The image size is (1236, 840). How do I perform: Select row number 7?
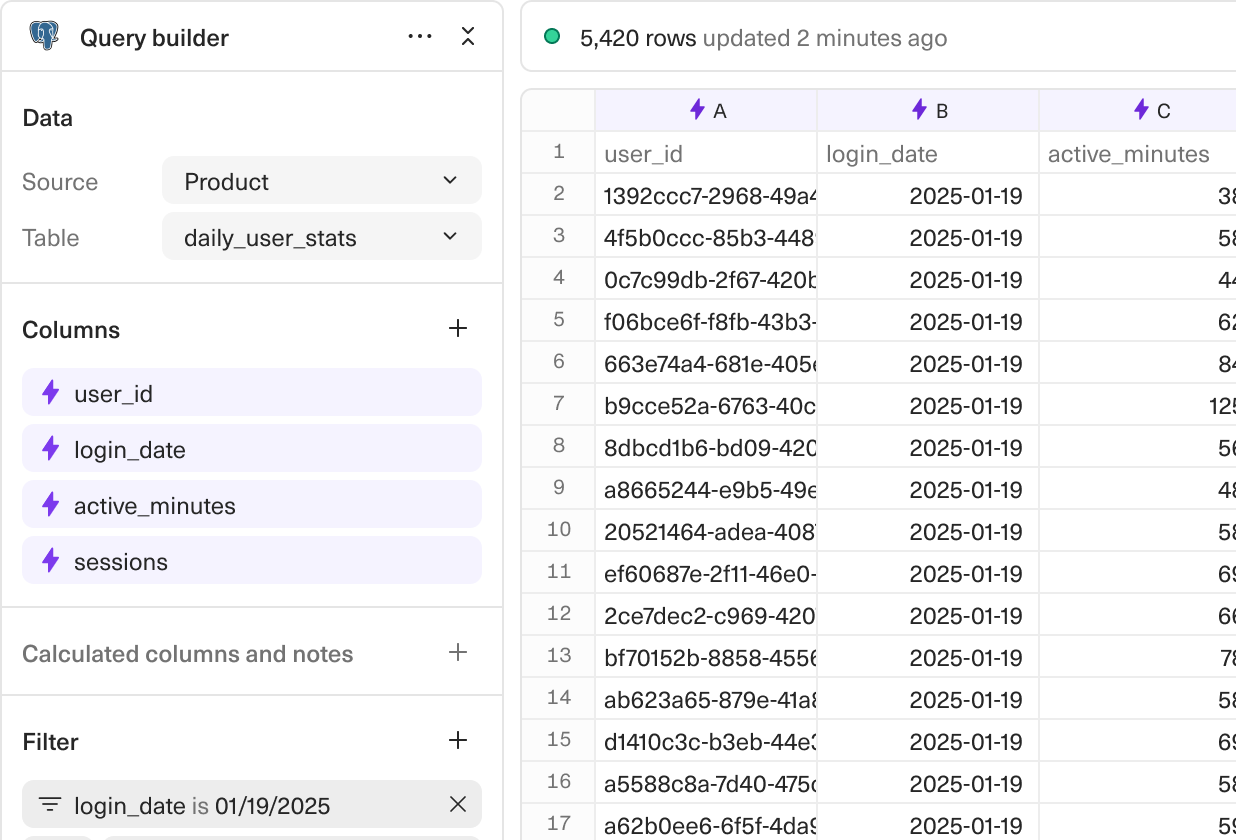click(559, 404)
